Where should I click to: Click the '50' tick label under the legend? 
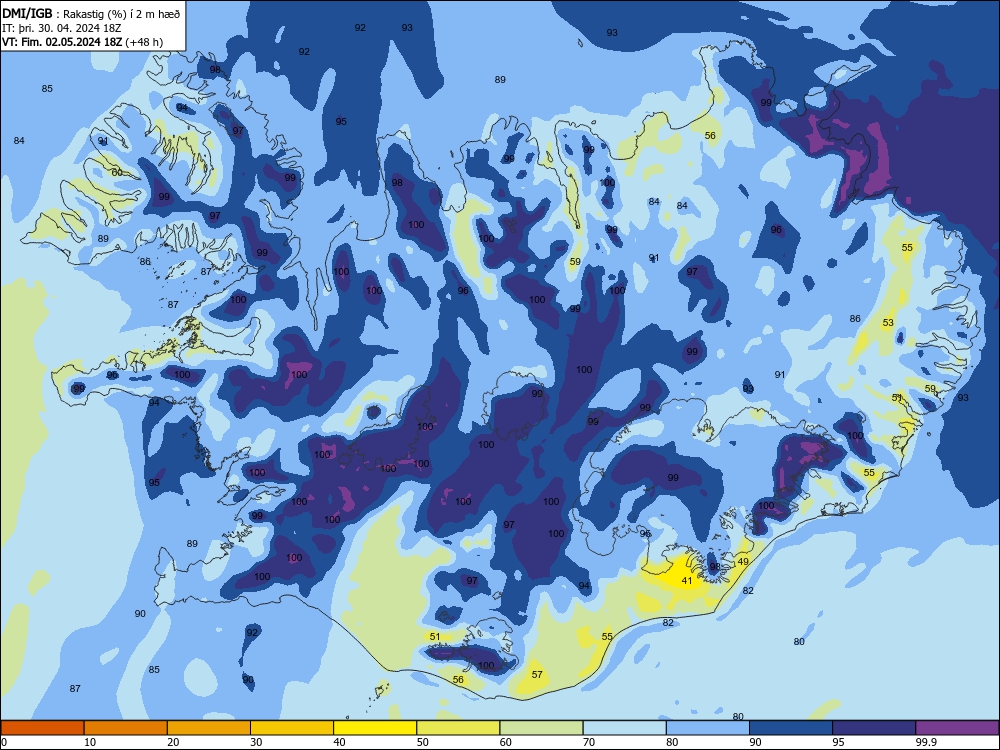[423, 742]
